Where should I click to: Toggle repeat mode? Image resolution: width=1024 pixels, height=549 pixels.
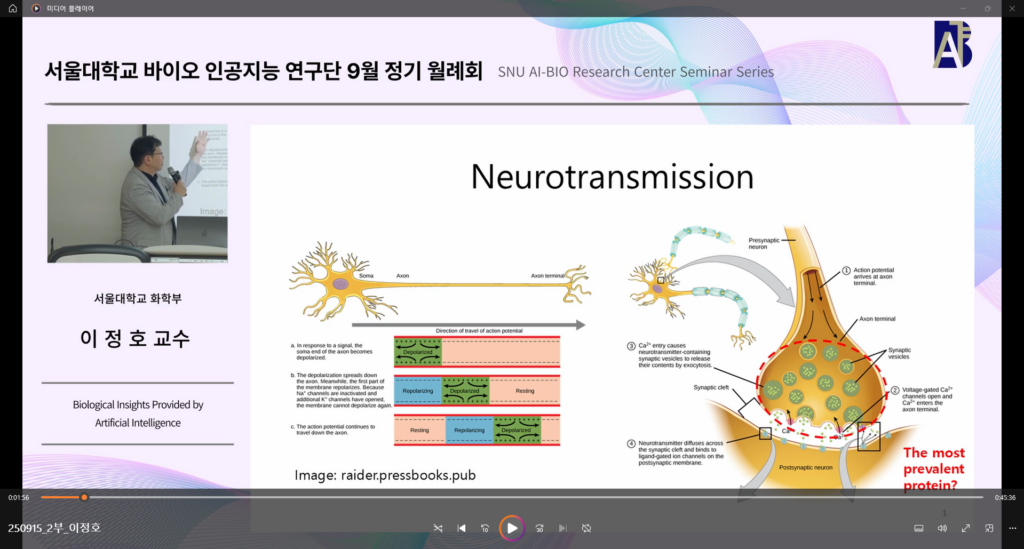point(587,528)
